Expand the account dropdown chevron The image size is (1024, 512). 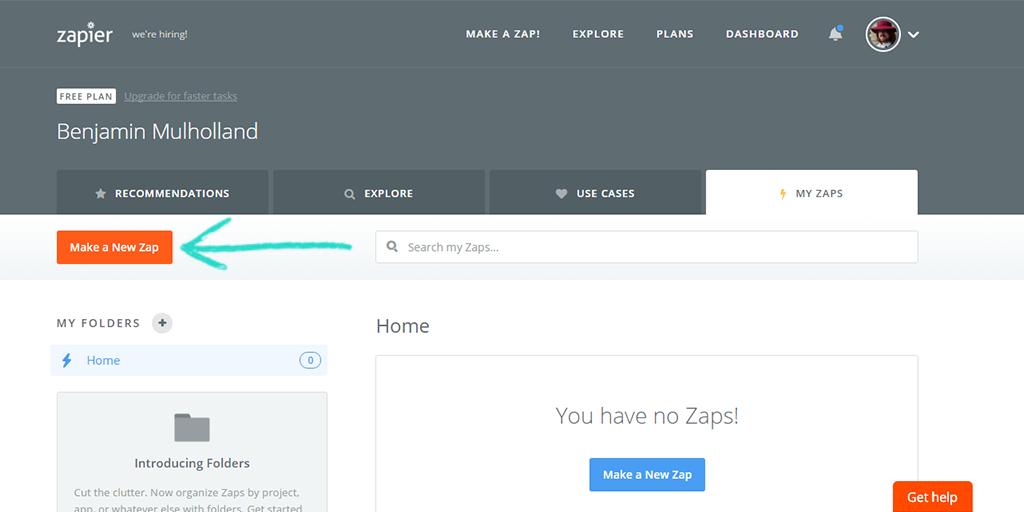pos(914,35)
